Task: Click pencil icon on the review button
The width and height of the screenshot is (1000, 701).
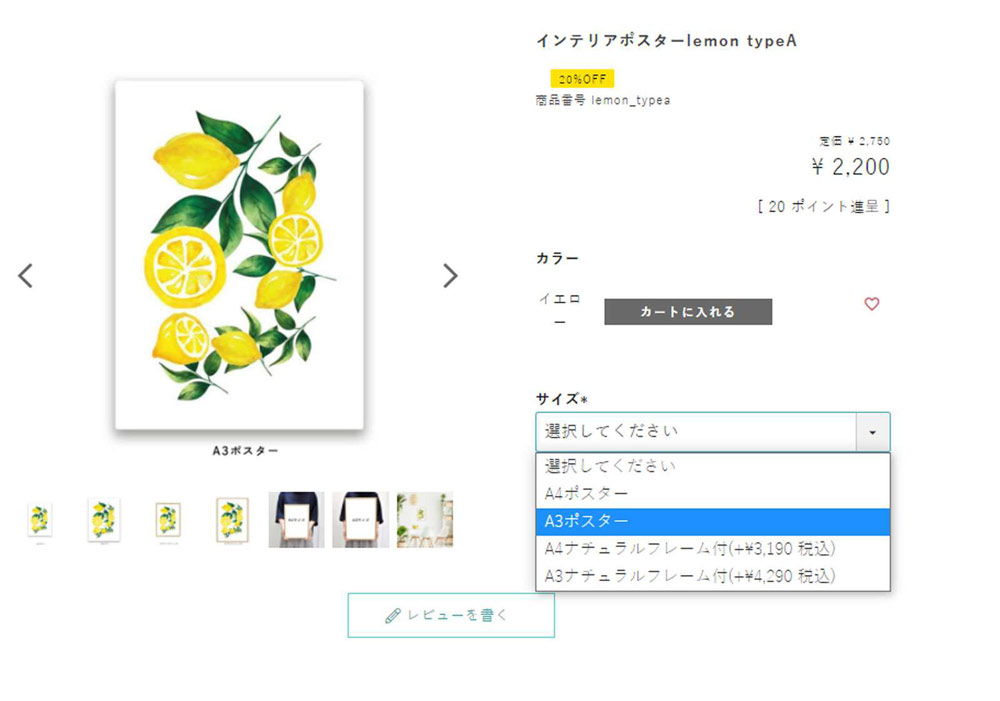Action: click(x=393, y=616)
